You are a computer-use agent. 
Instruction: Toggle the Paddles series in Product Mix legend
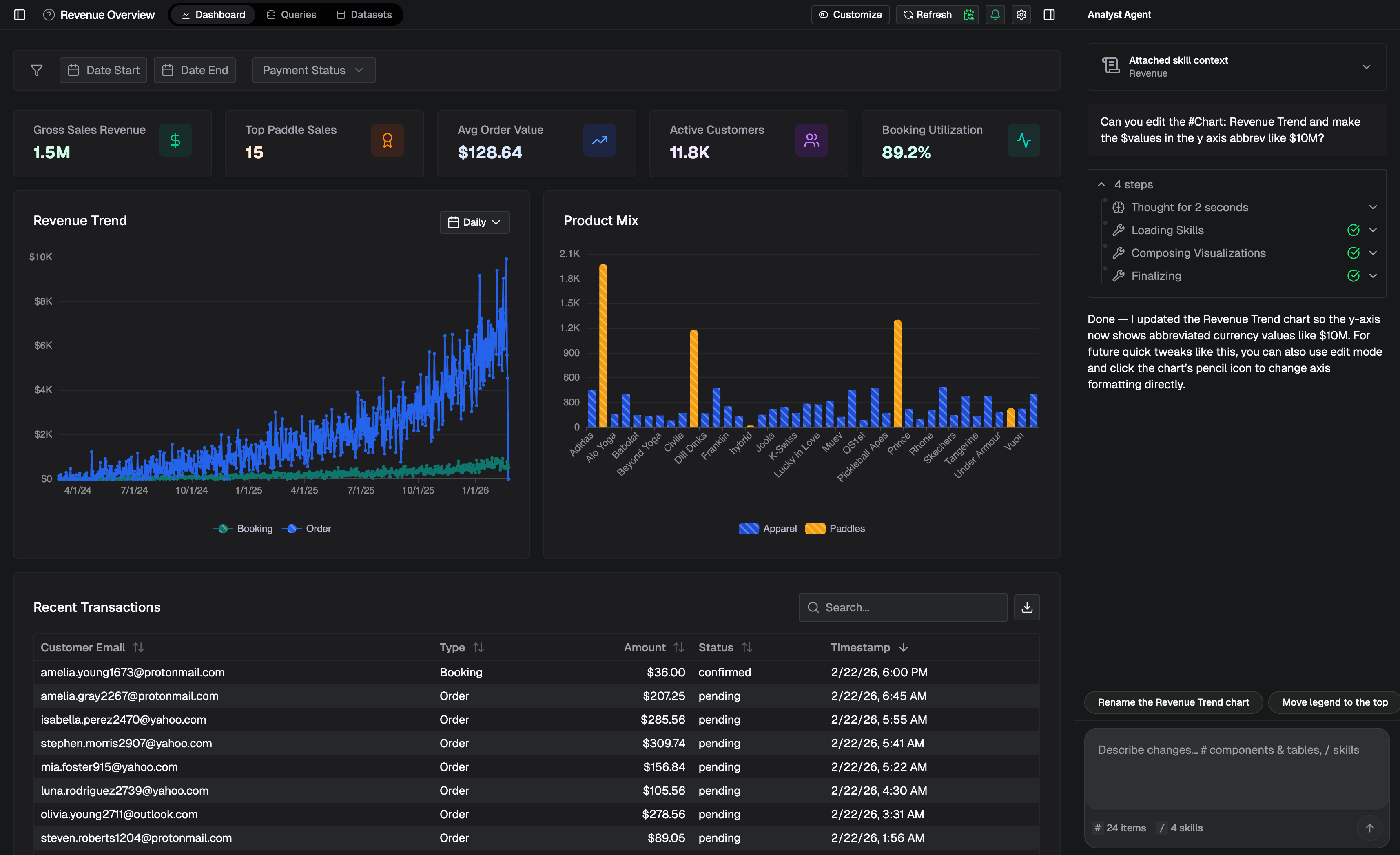tap(835, 528)
